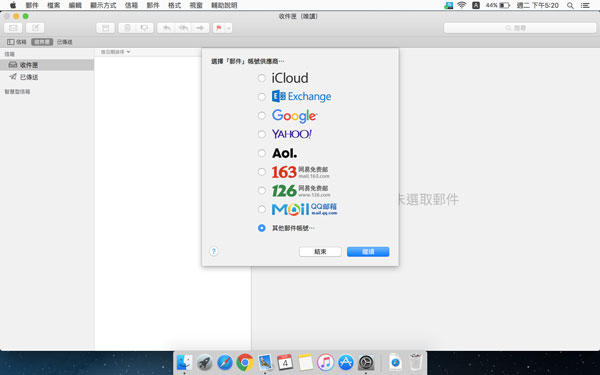The image size is (600, 375).
Task: Click the YAHOO! logo
Action: [292, 134]
